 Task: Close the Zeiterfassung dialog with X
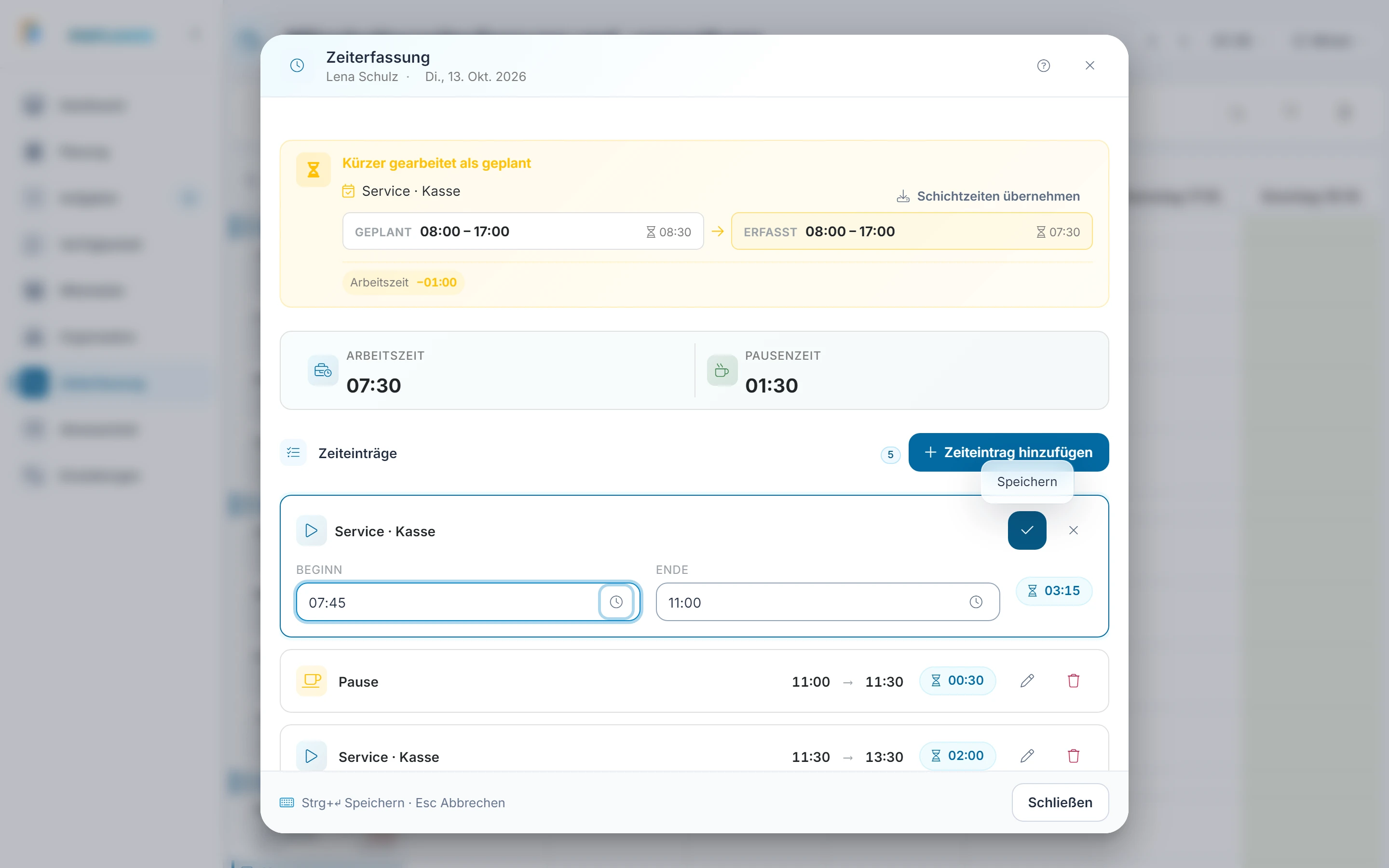click(x=1090, y=66)
